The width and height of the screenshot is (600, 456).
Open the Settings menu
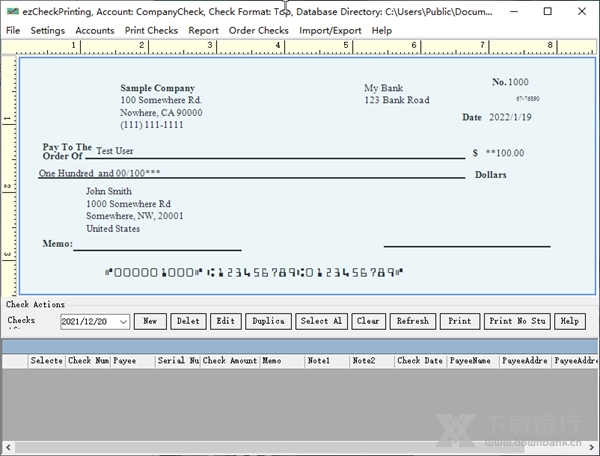[47, 30]
